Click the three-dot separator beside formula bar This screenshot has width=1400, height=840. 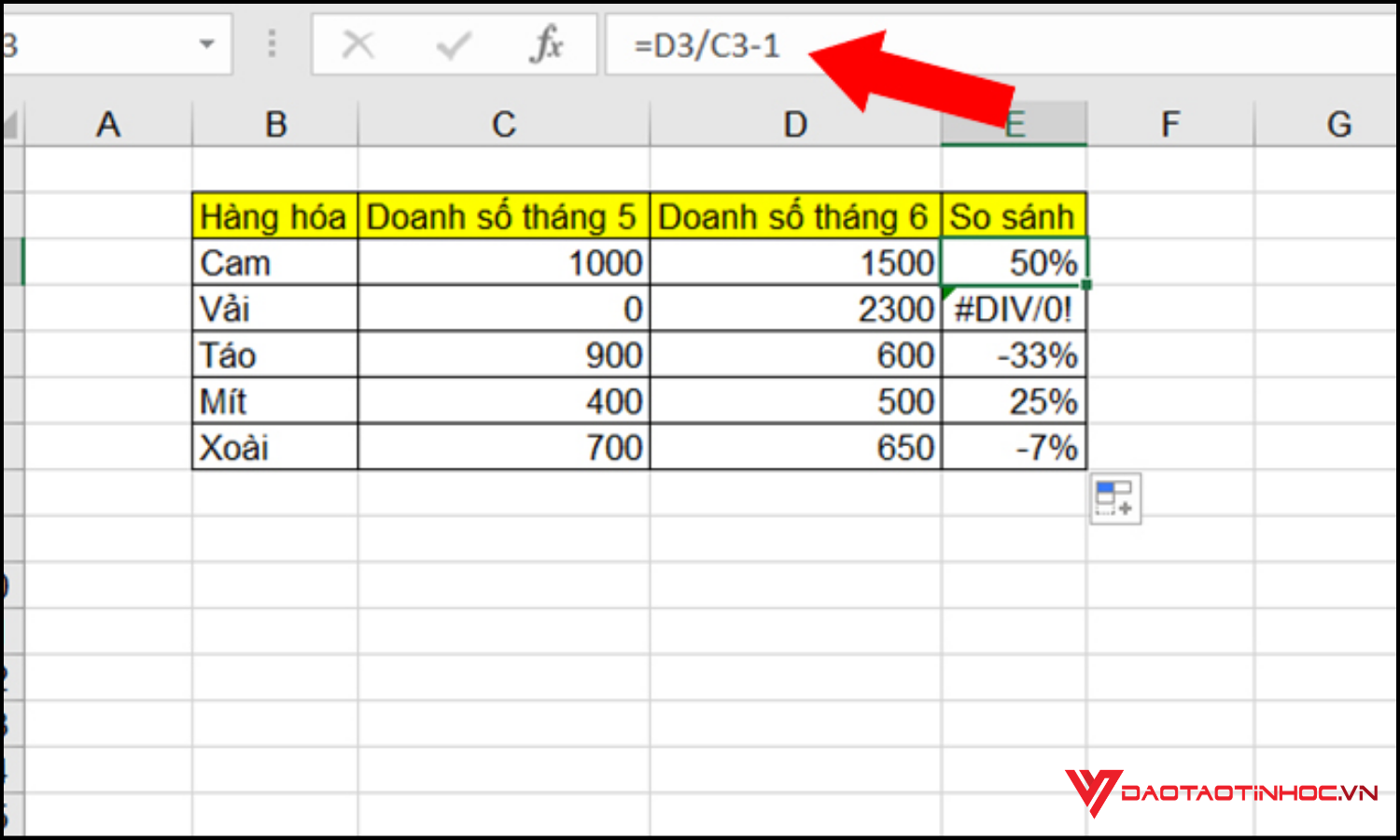[x=272, y=44]
